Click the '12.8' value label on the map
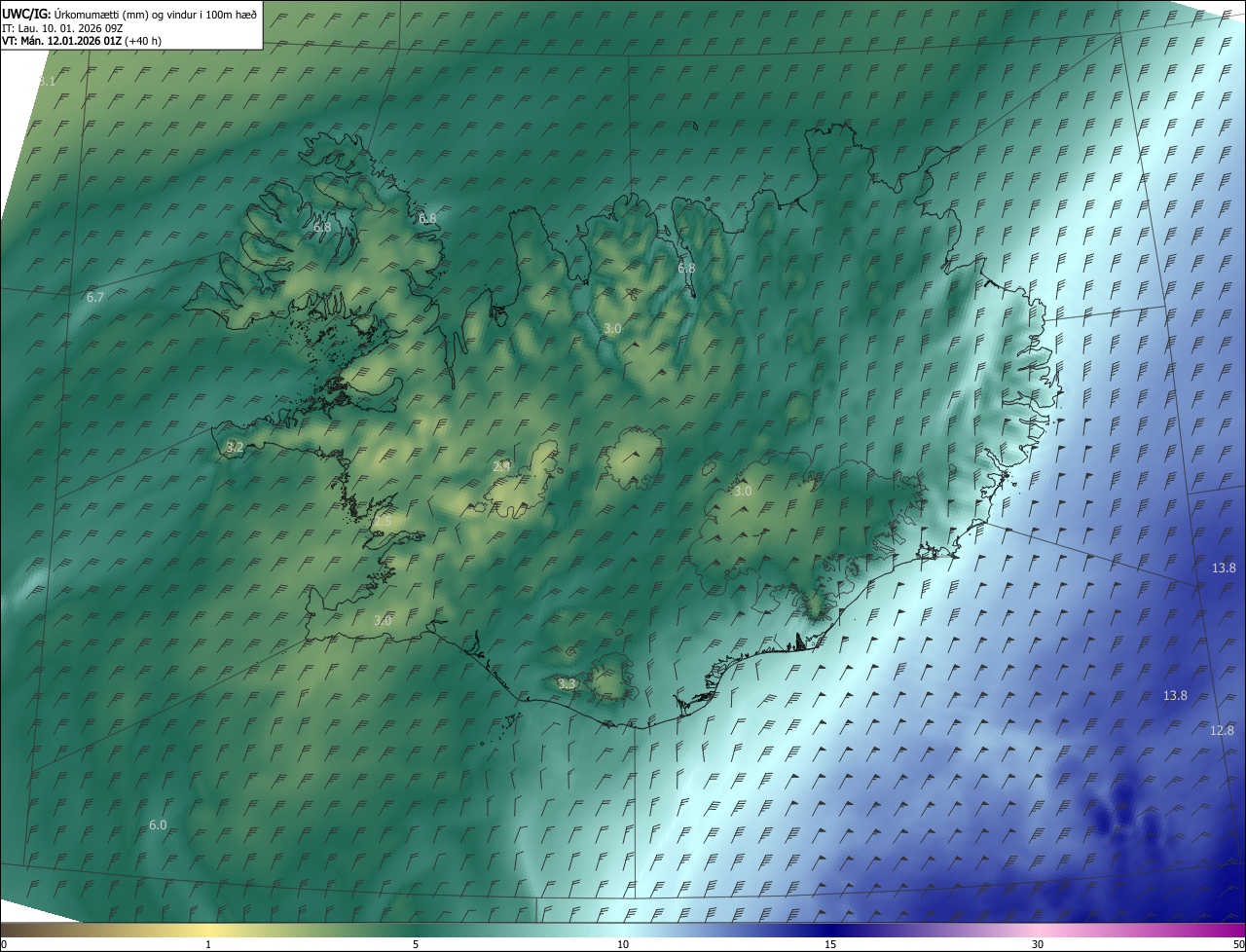Image resolution: width=1246 pixels, height=952 pixels. click(x=1223, y=731)
